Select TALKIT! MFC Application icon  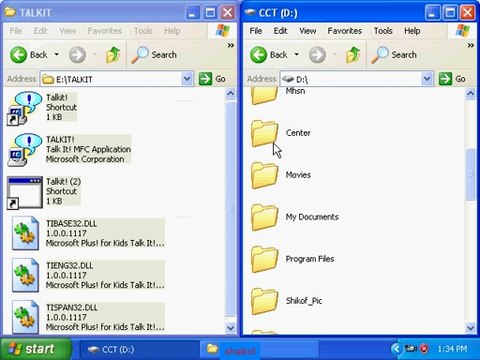pos(24,150)
